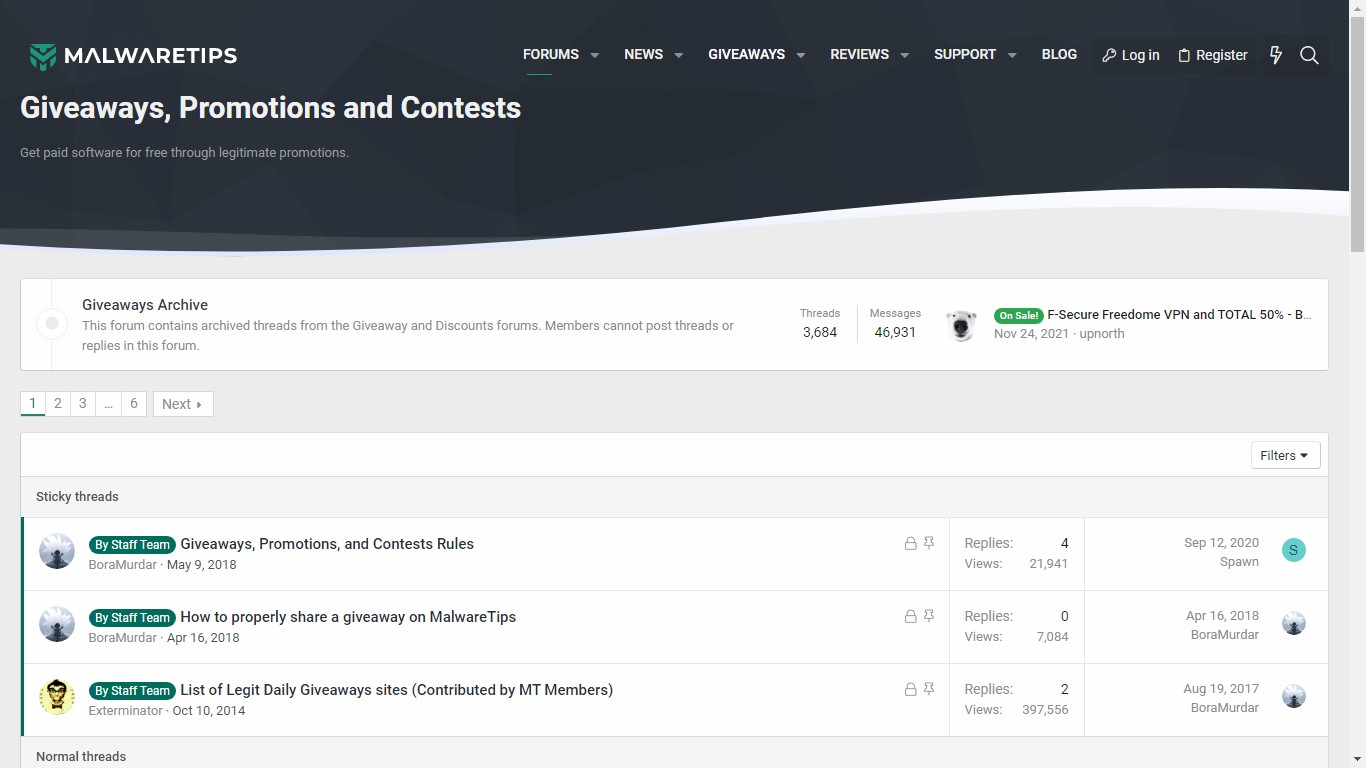The image size is (1366, 768).
Task: Click the Giveaways Archive status circle icon
Action: (52, 324)
